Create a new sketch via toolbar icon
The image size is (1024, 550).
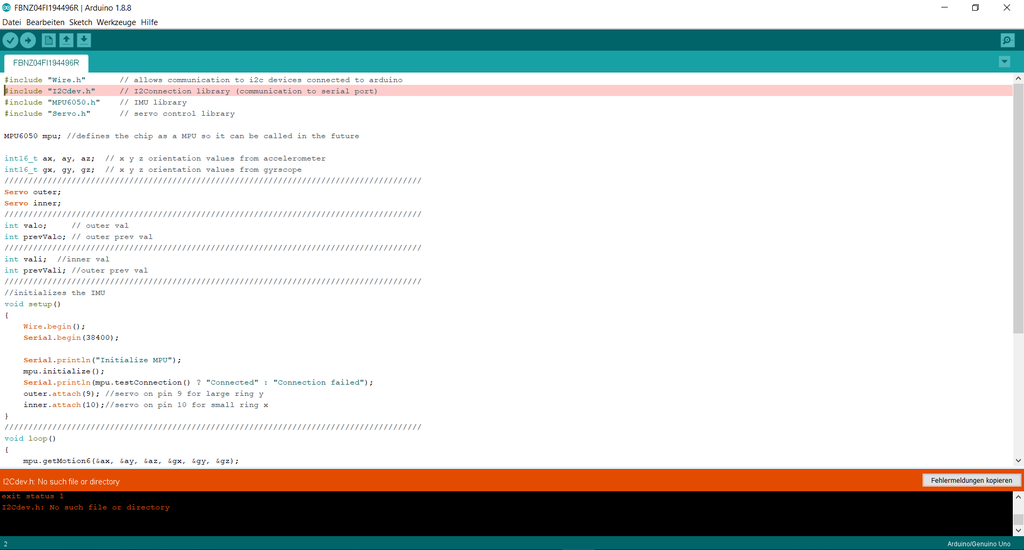coord(48,40)
